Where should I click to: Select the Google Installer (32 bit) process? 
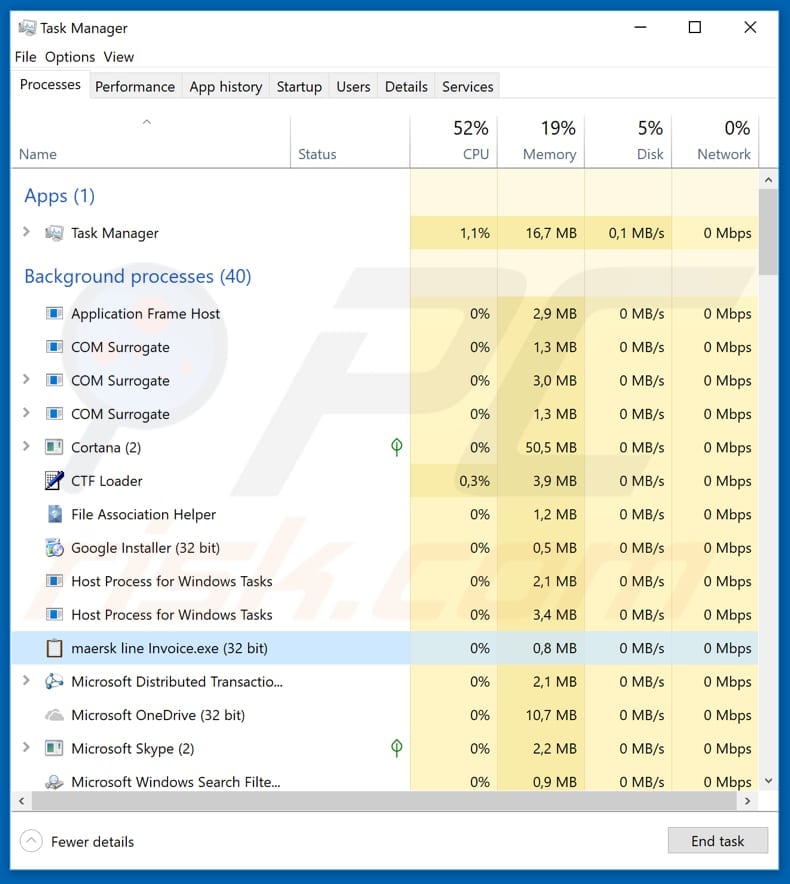click(x=385, y=548)
